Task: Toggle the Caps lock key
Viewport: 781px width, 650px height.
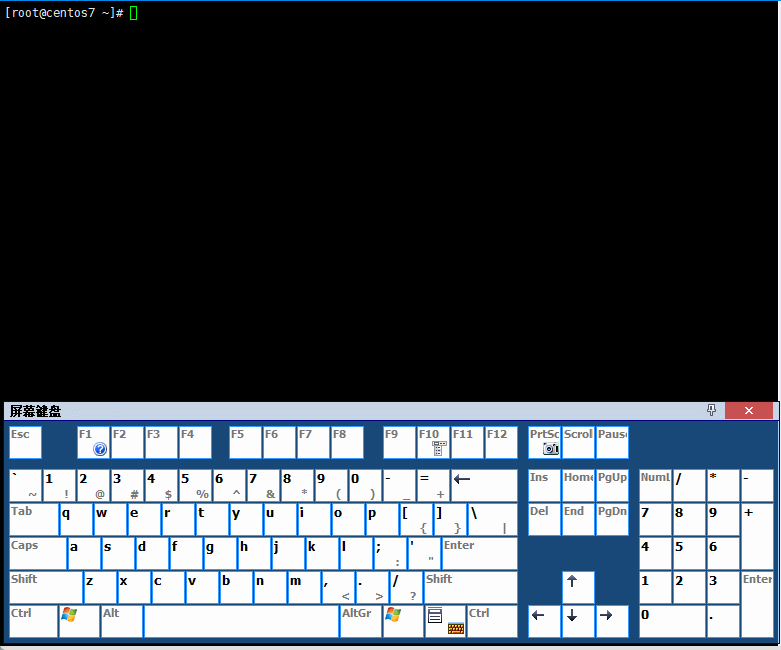Action: click(x=38, y=553)
